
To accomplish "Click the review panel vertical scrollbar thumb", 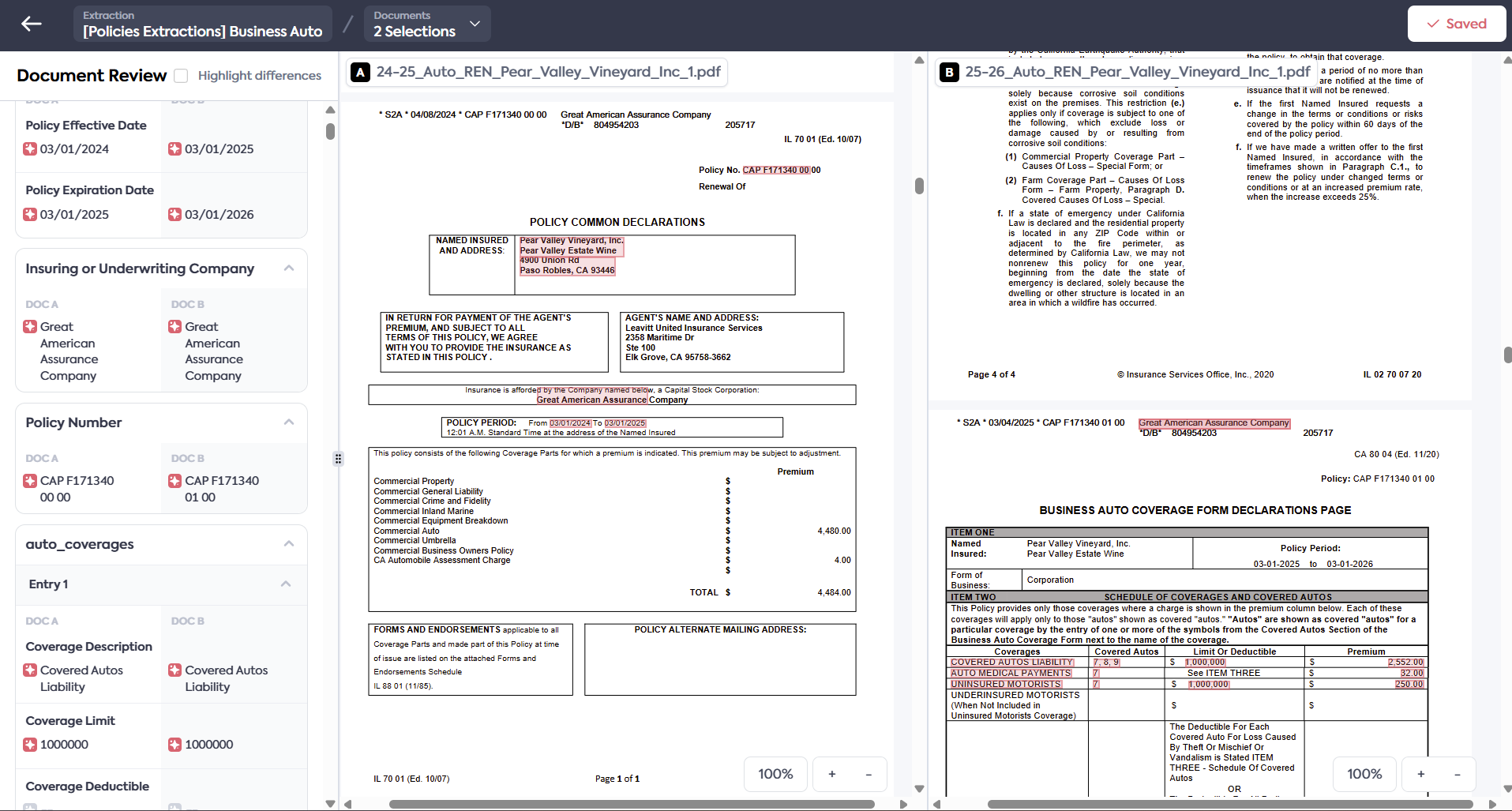I will pyautogui.click(x=330, y=131).
